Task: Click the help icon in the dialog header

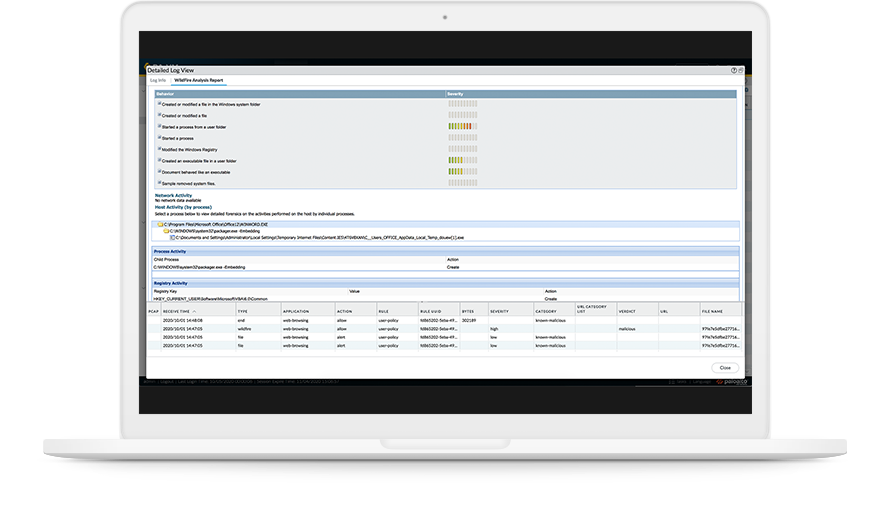Action: (733, 71)
